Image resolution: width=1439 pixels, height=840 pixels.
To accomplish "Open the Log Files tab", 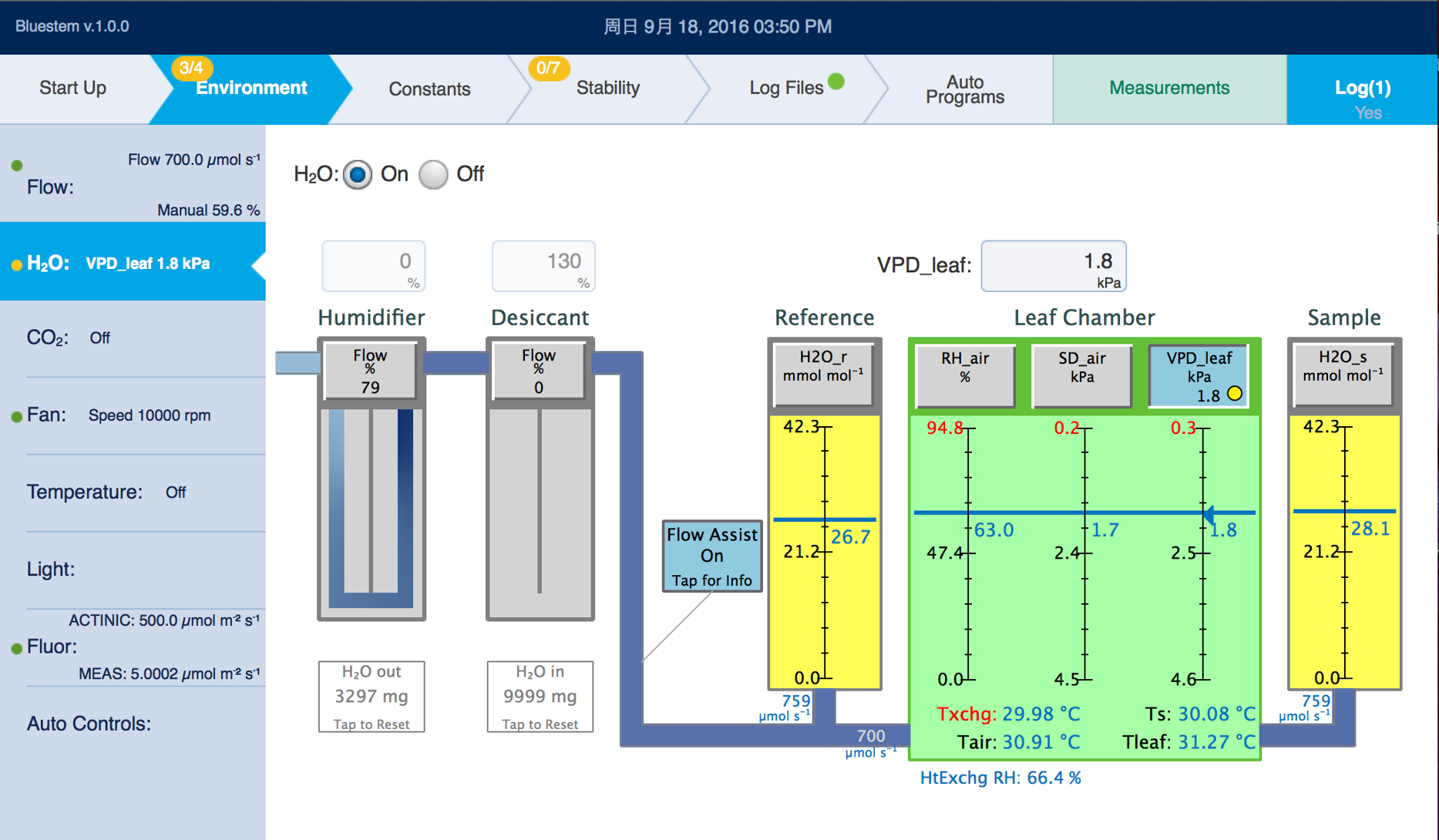I will [786, 89].
